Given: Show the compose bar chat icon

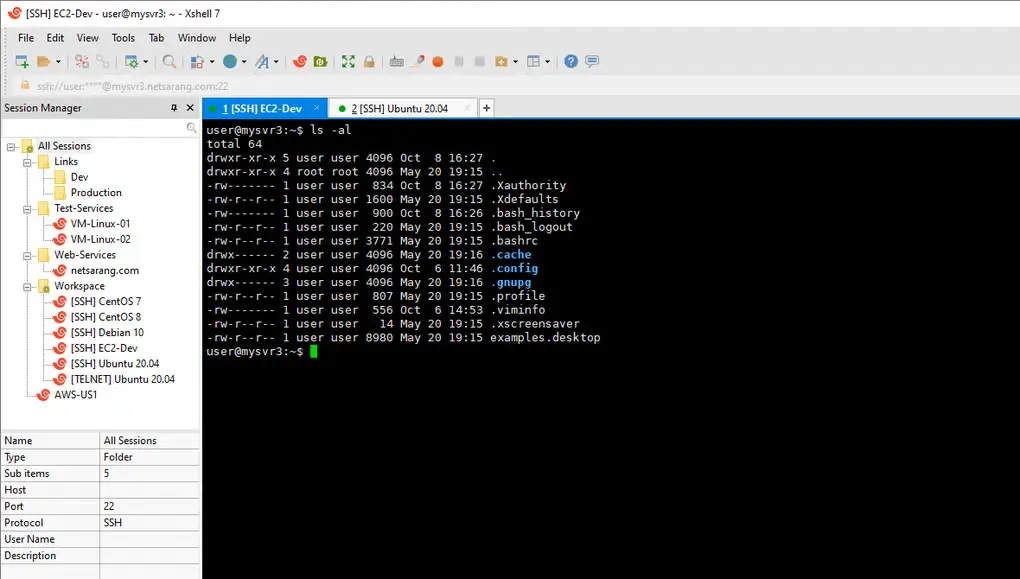Looking at the screenshot, I should tap(591, 61).
